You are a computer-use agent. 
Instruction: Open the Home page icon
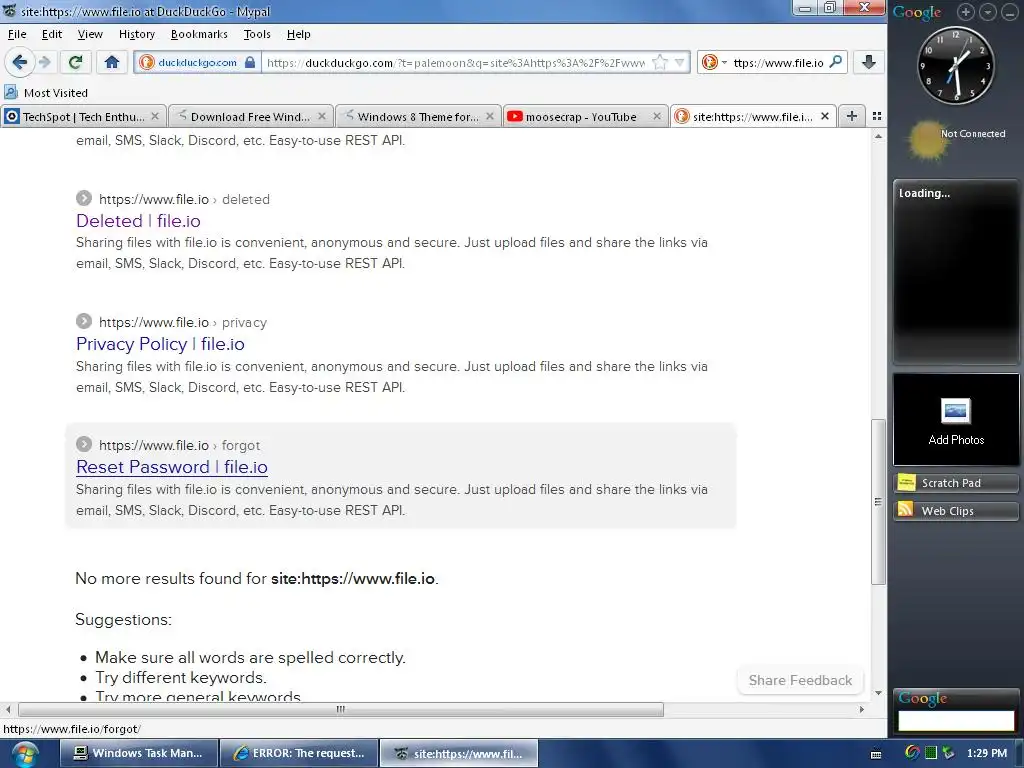coord(112,62)
